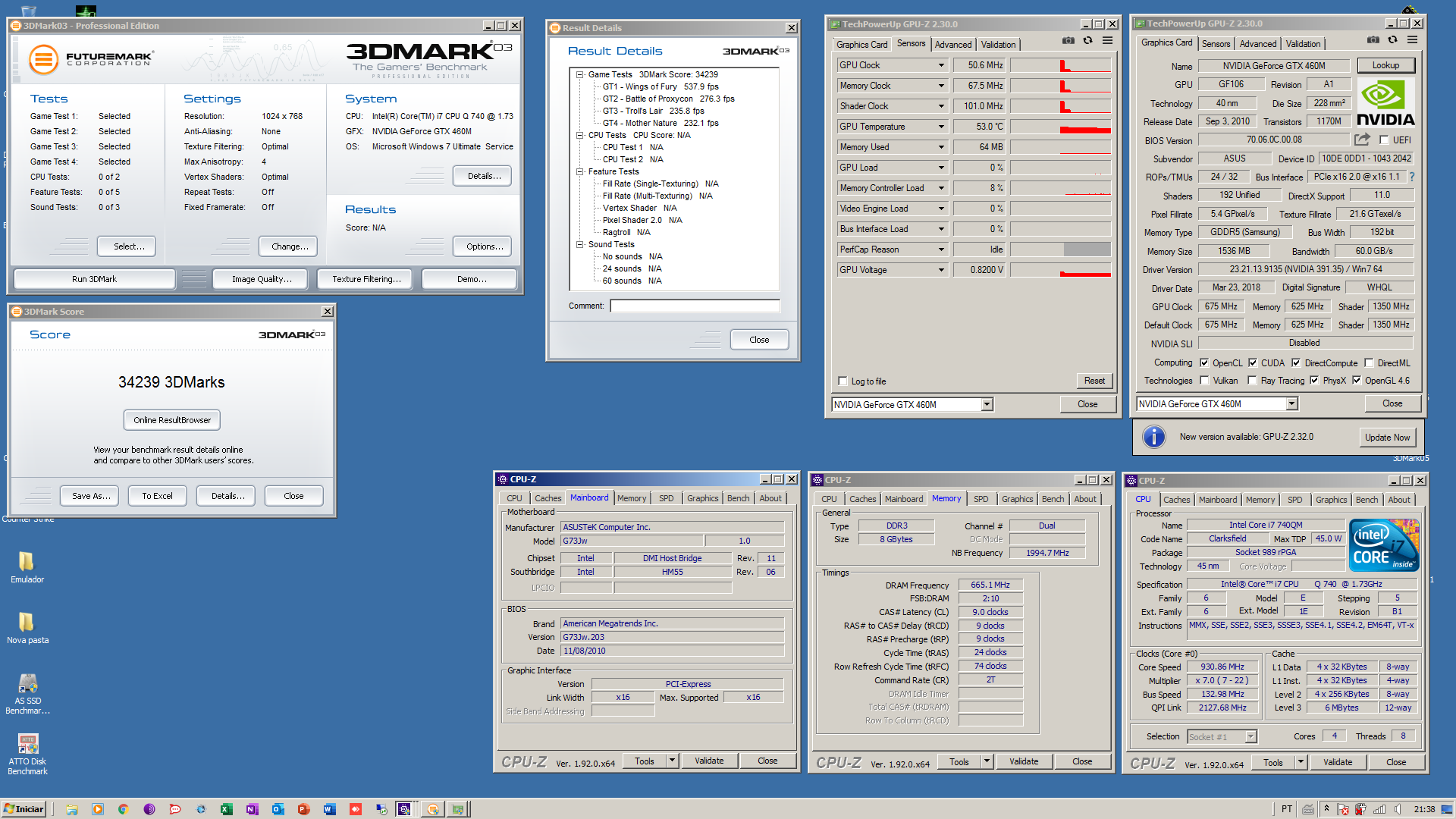Screen dimensions: 1456x819
Task: Open Bench tab in CPU-Z Memory window
Action: 1053,499
